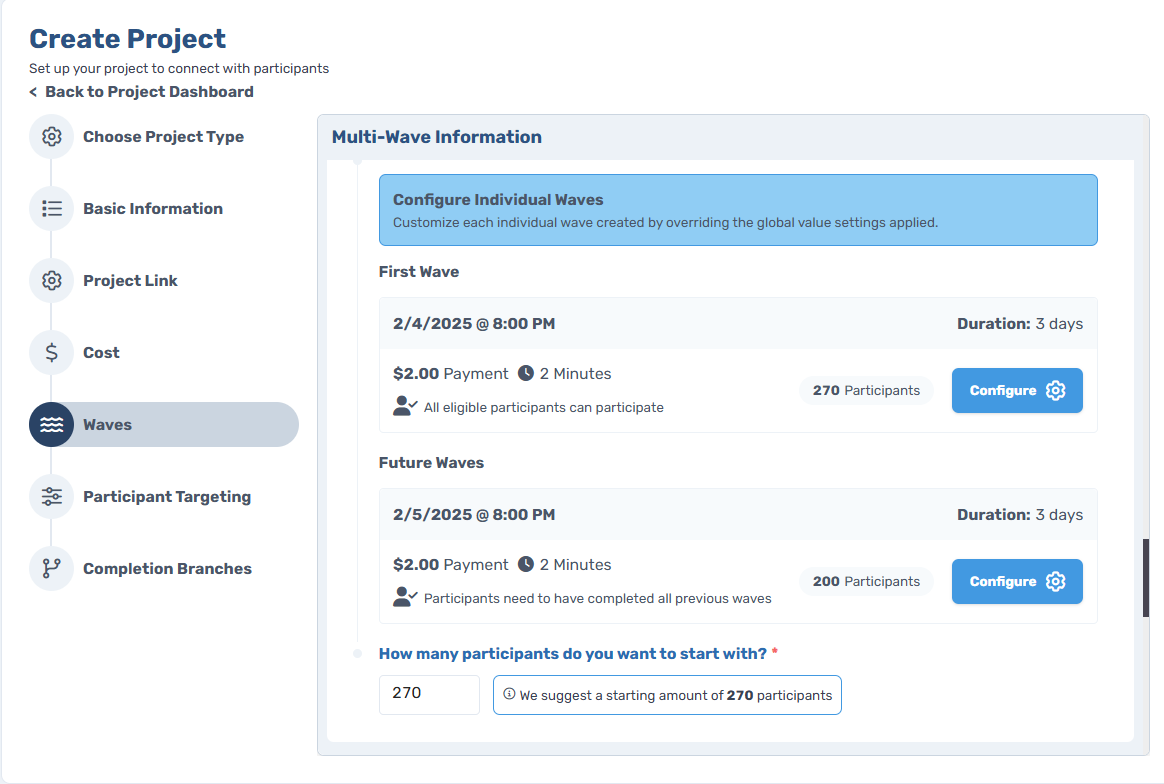Click the Create Project page title
The height and width of the screenshot is (784, 1164).
click(128, 39)
